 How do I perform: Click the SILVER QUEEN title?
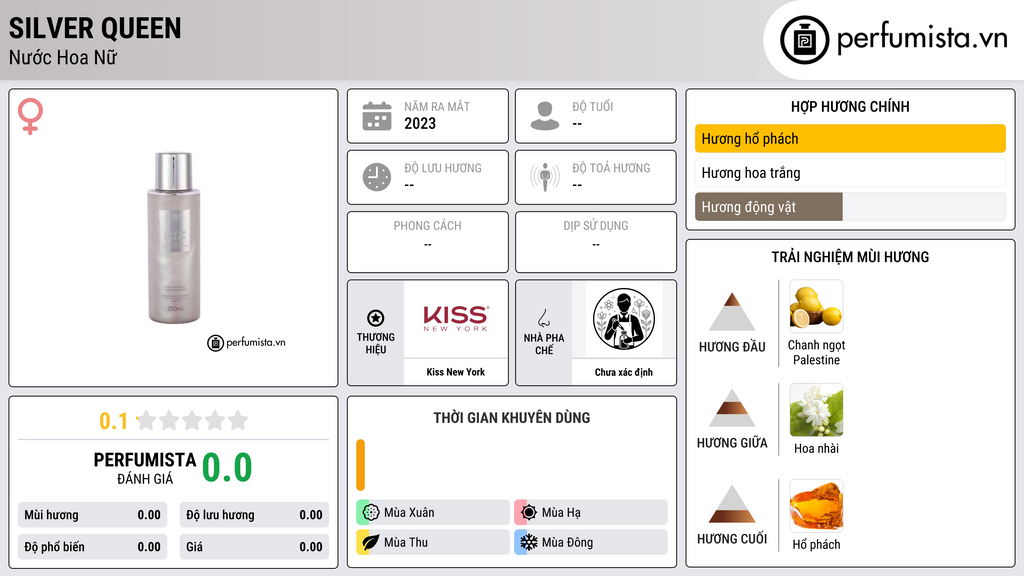click(x=95, y=28)
